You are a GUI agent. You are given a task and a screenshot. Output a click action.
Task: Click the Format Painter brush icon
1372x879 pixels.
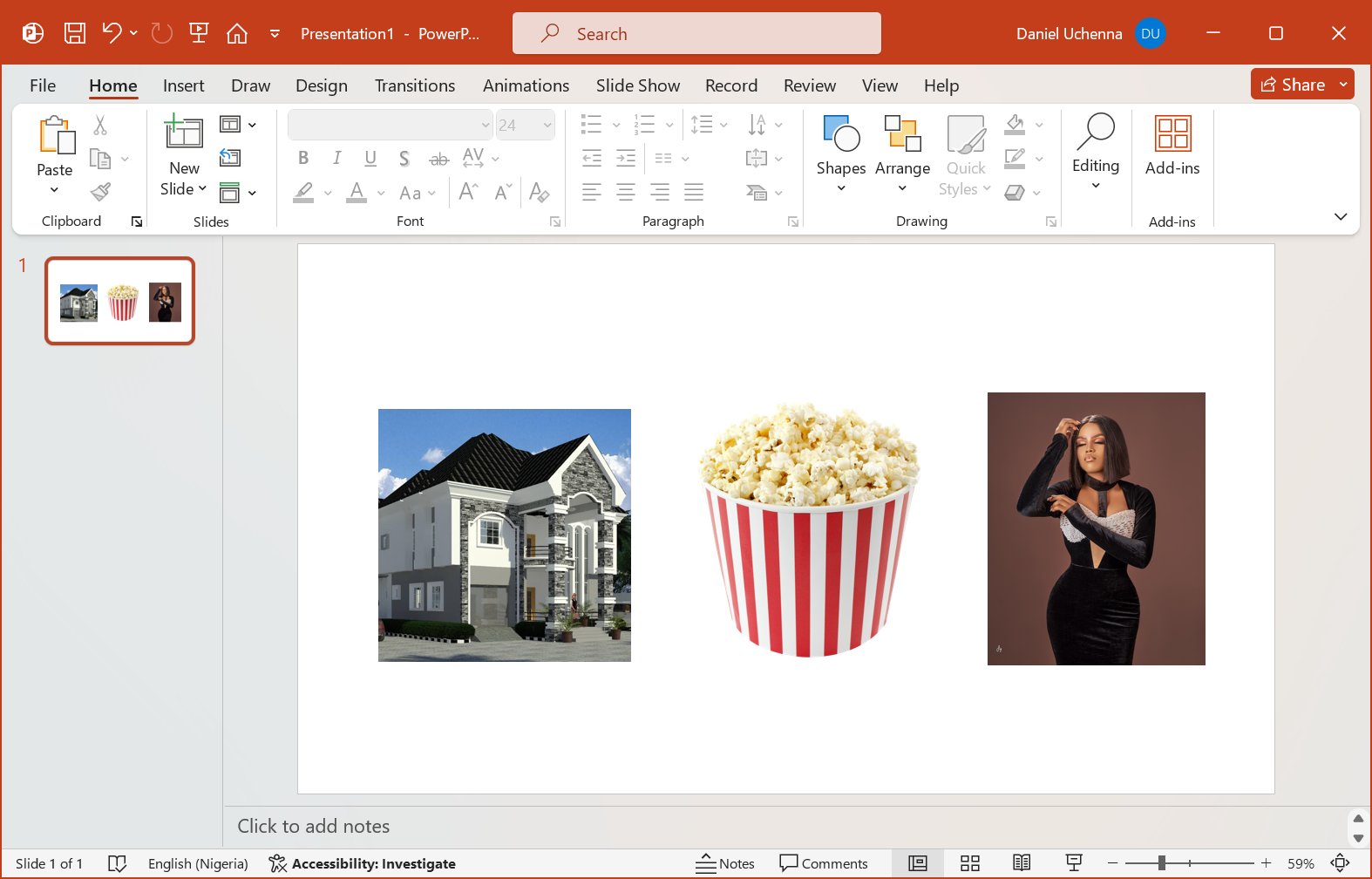coord(101,192)
